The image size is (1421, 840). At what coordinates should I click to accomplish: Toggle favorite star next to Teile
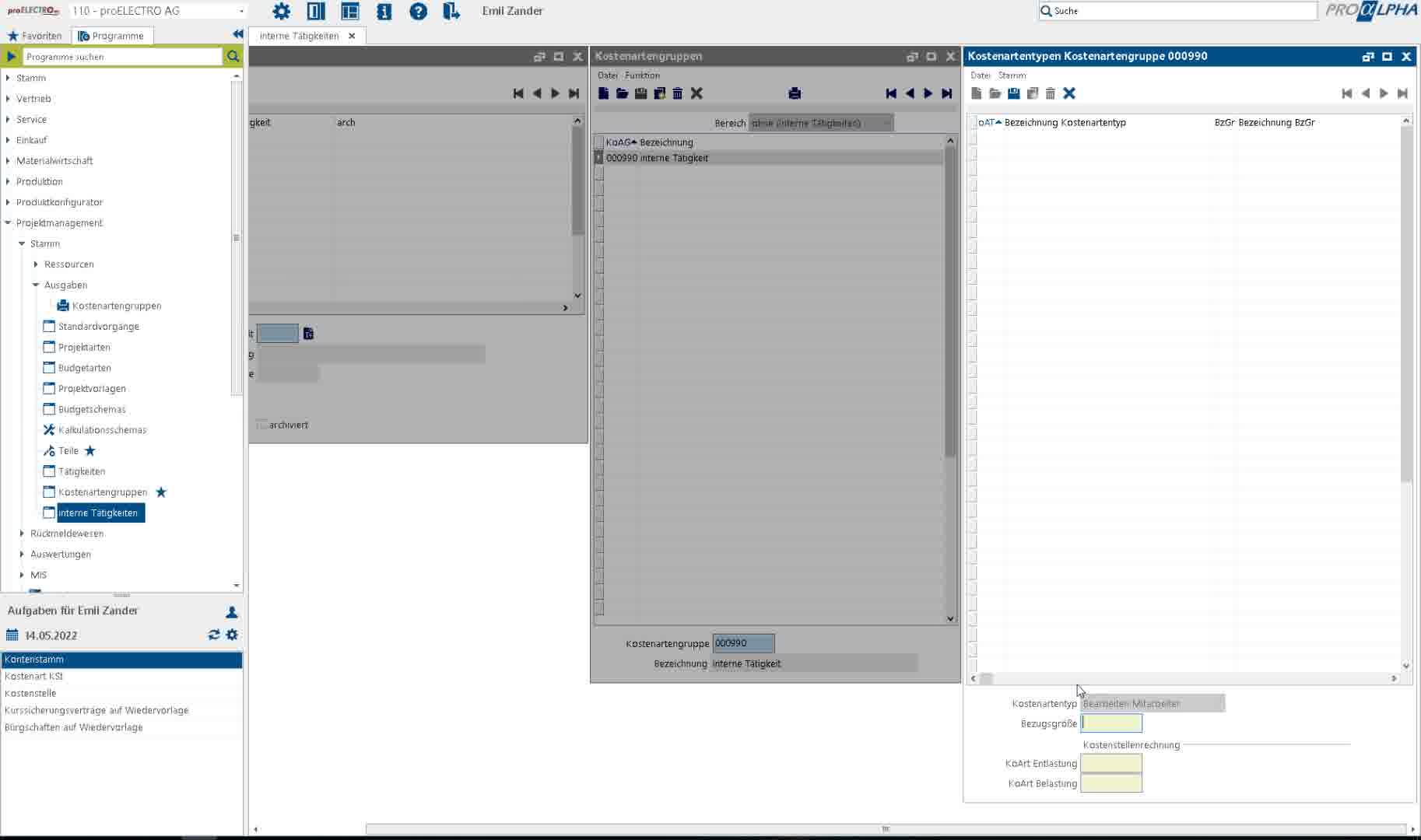90,450
